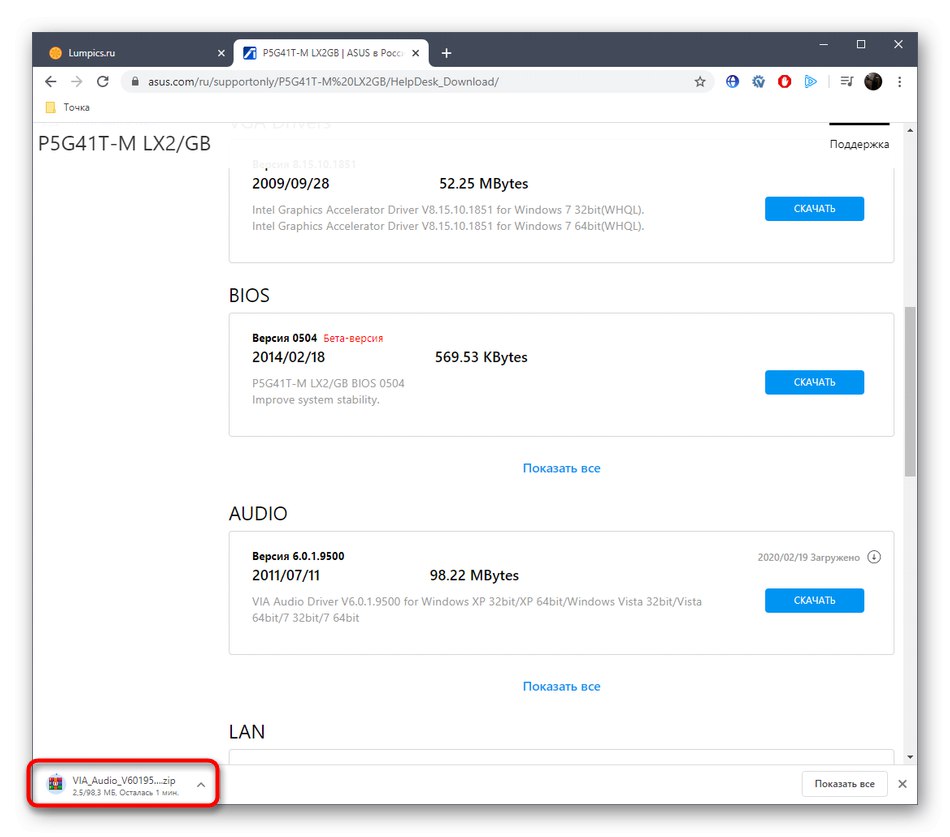This screenshot has width=950, height=837.
Task: Click the browser profile avatar
Action: [x=873, y=81]
